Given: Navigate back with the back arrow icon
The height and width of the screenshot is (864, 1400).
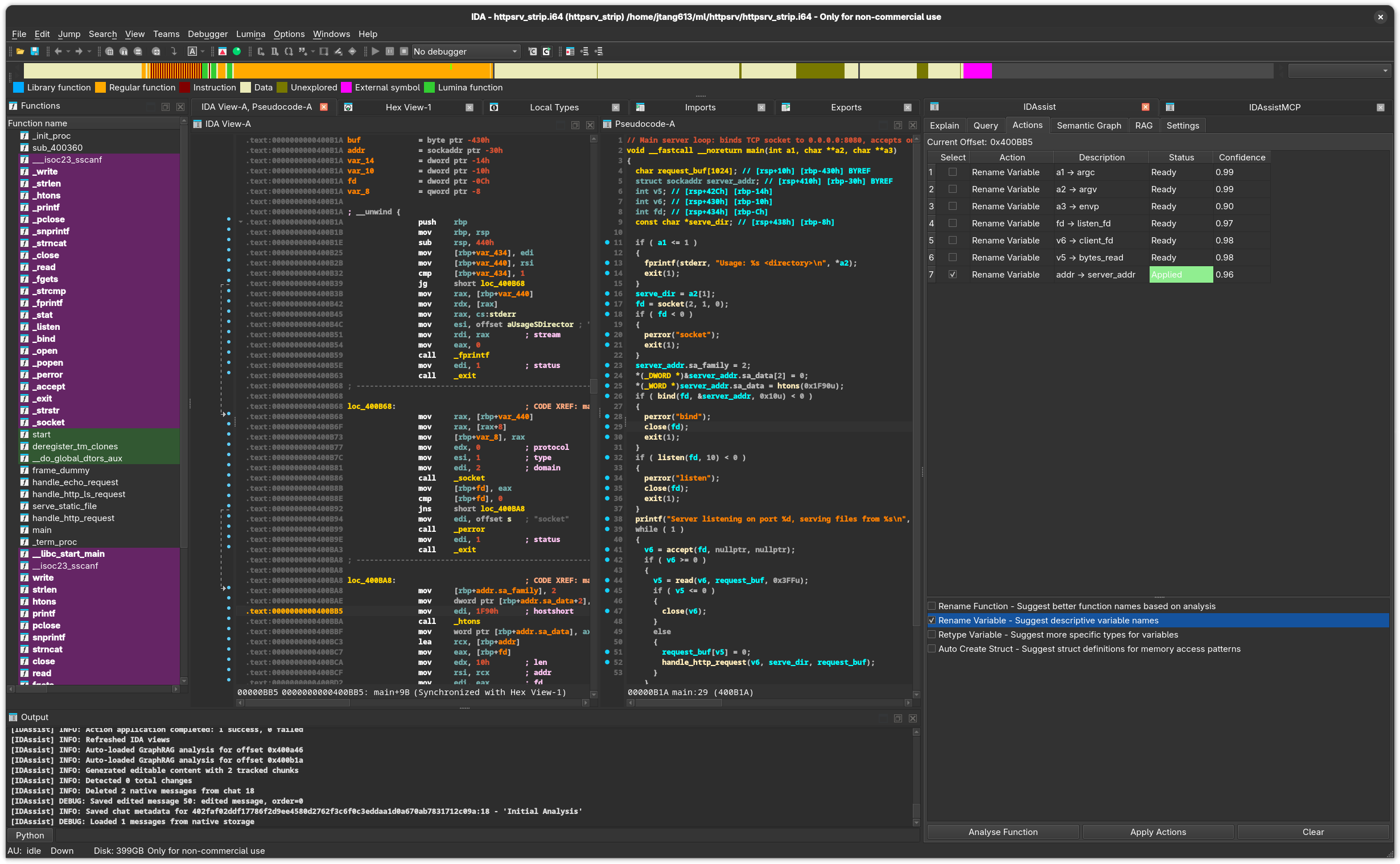Looking at the screenshot, I should 57,51.
